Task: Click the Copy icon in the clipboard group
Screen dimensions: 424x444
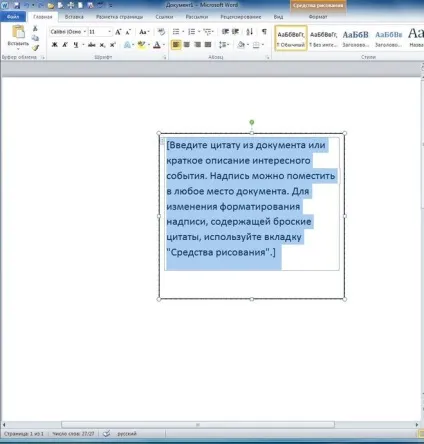Action: [x=35, y=38]
